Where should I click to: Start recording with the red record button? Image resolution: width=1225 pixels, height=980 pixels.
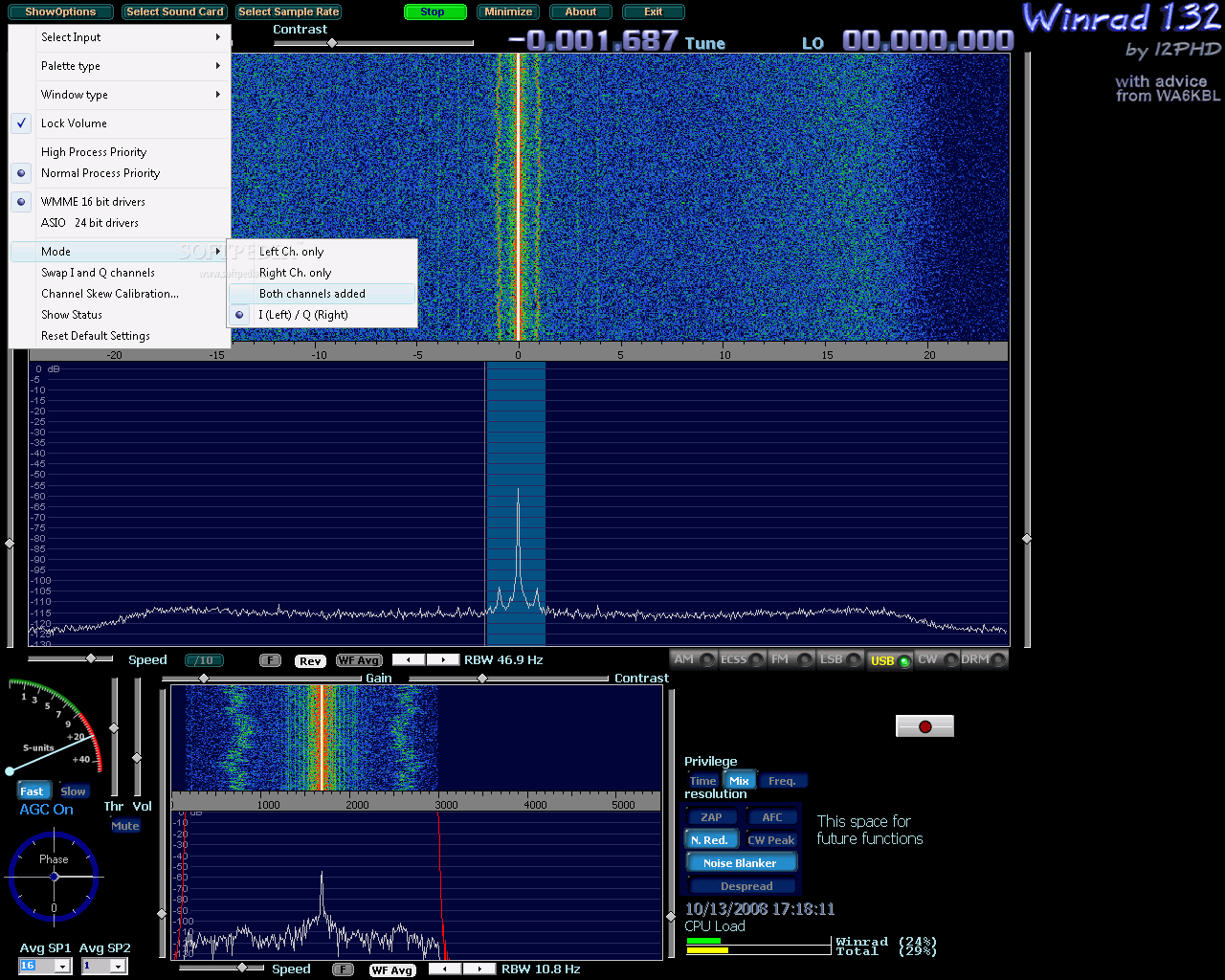924,726
